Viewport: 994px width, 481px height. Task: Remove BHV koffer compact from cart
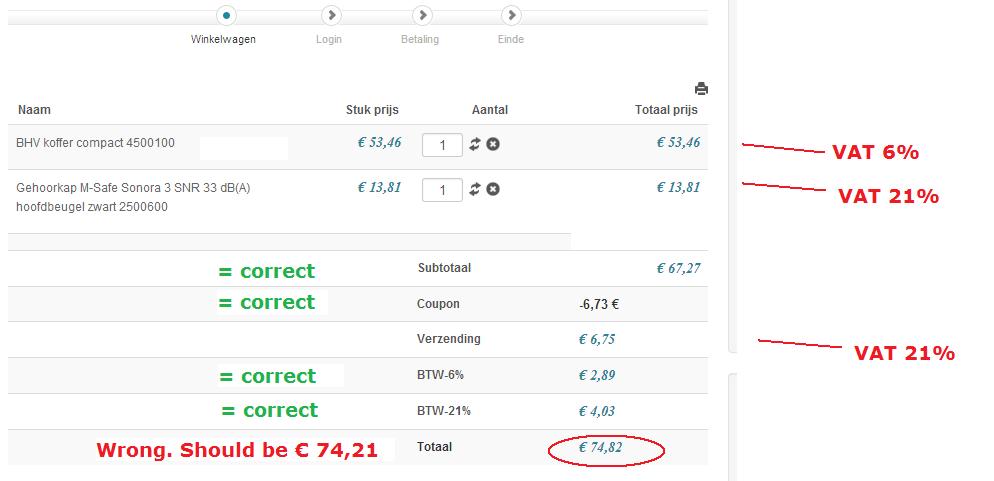coord(493,144)
